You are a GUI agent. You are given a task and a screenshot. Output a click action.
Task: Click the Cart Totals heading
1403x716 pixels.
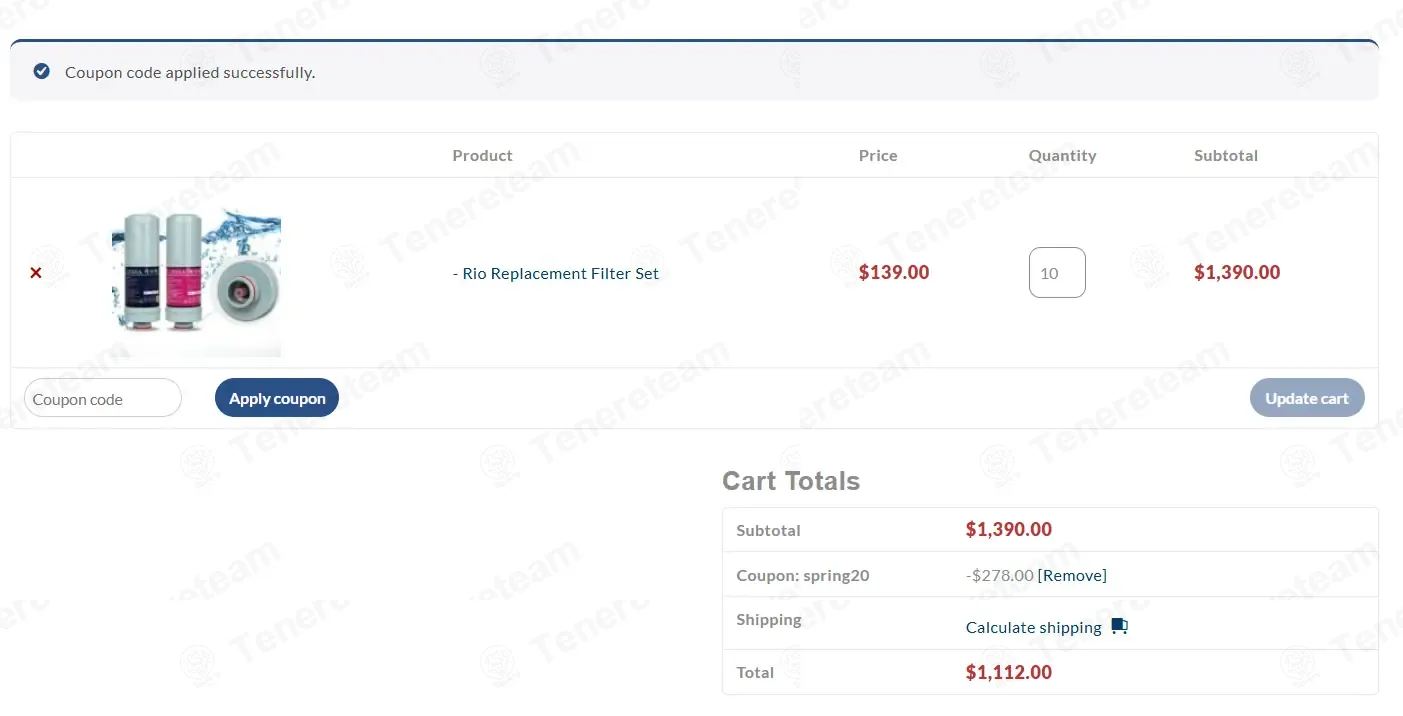coord(791,481)
